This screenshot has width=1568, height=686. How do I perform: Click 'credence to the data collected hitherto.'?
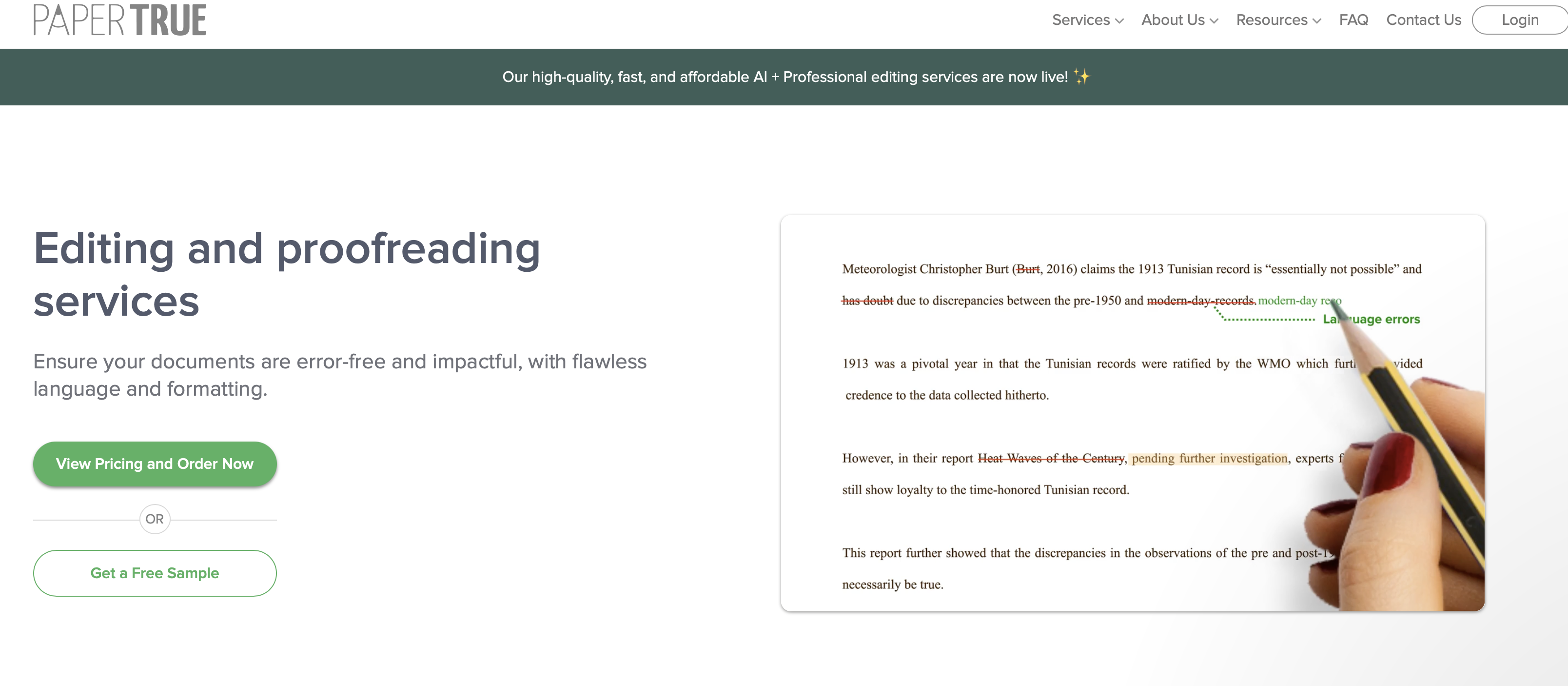[947, 395]
